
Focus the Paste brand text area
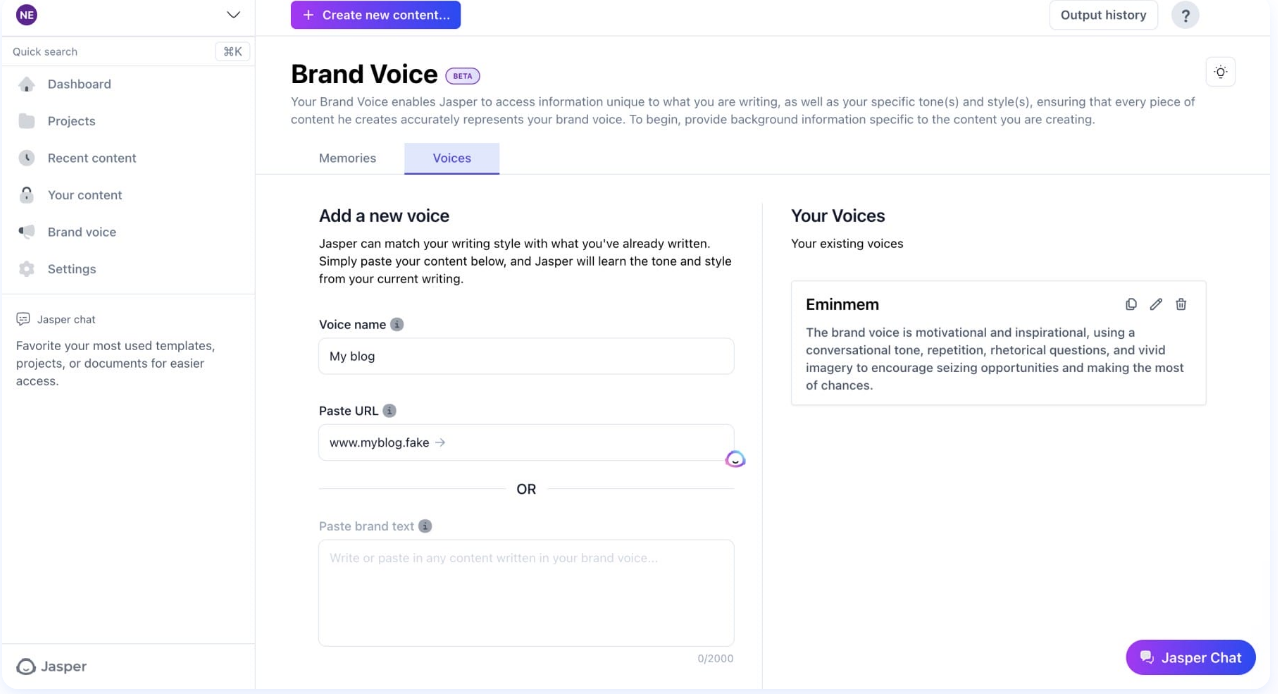pos(526,593)
